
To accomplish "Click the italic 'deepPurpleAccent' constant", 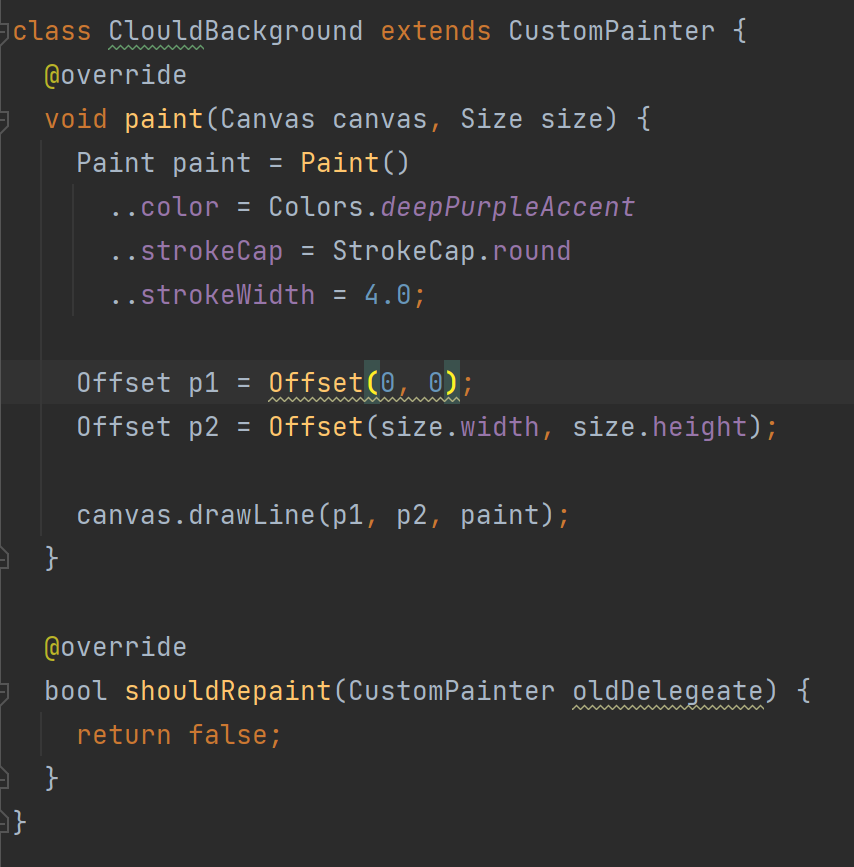I will pos(508,207).
